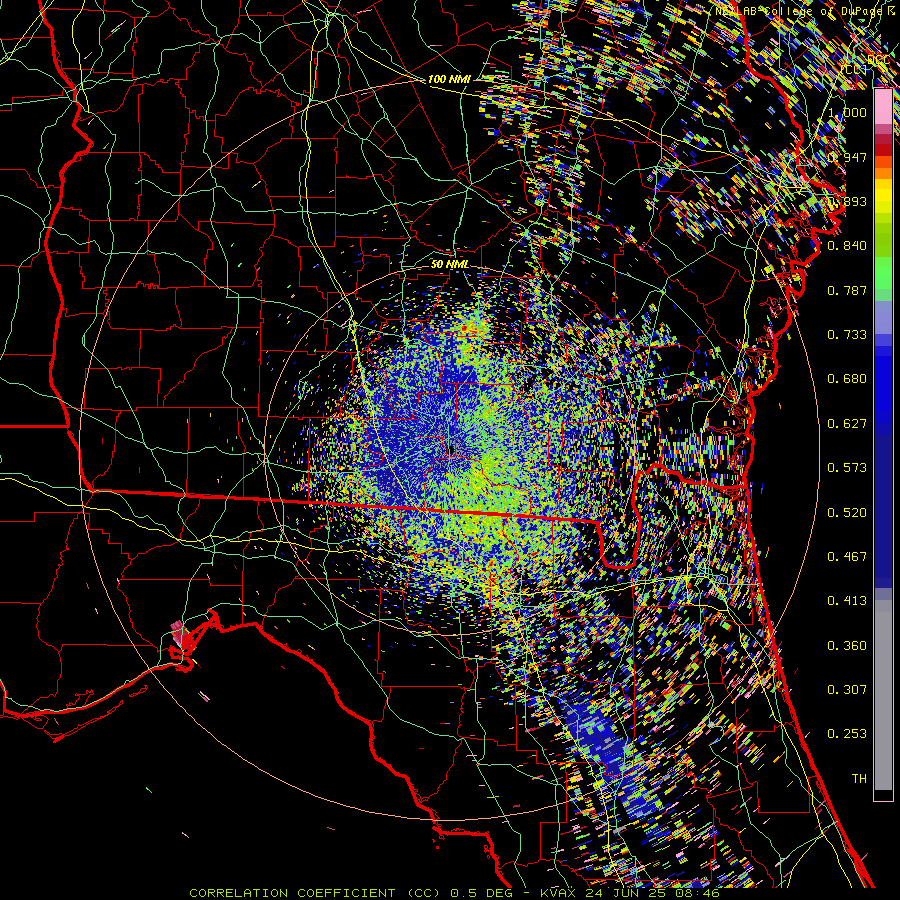
Task: Click the 1.000 legend value
Action: pos(847,112)
